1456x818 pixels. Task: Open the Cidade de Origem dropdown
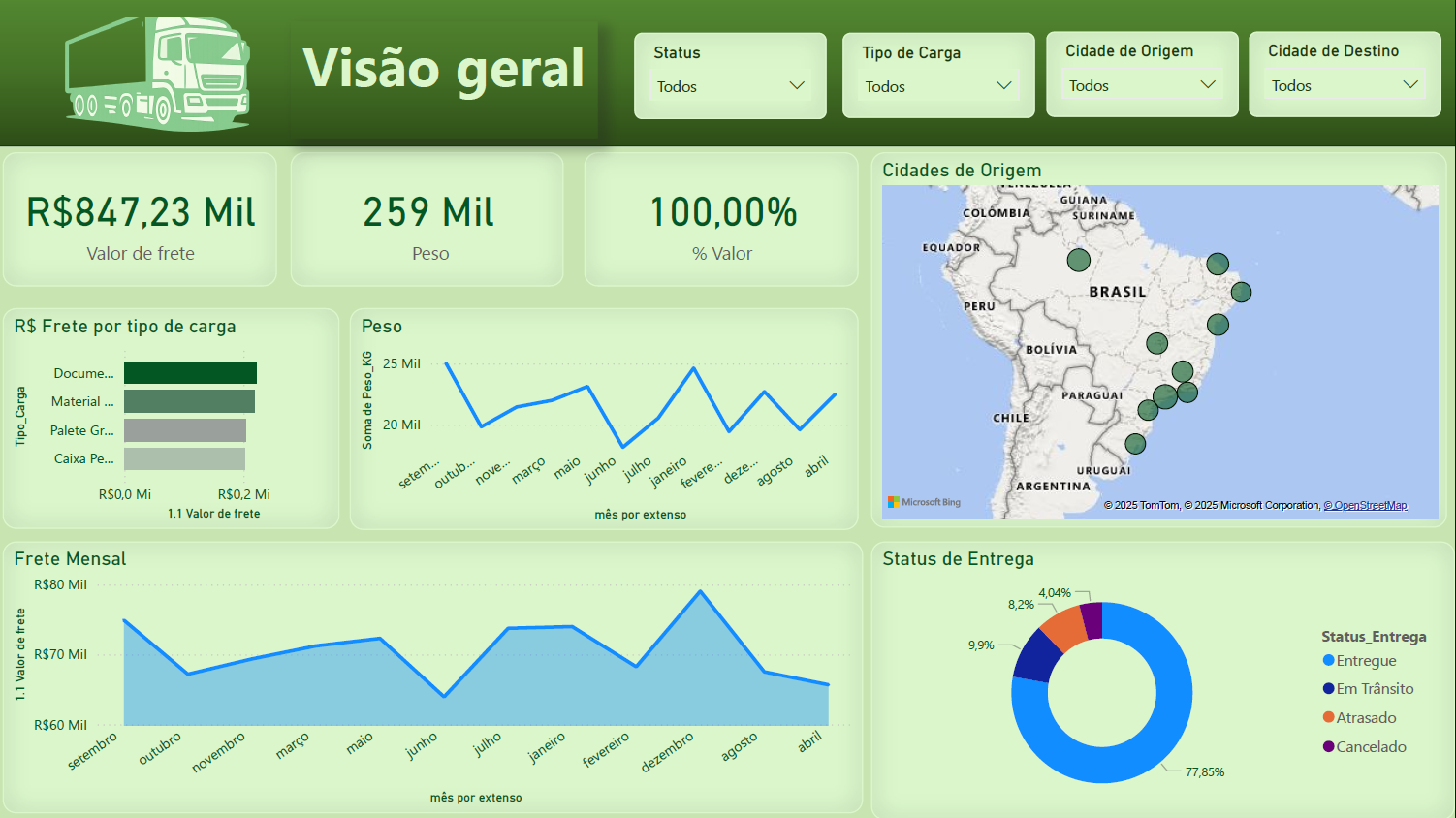[1209, 84]
